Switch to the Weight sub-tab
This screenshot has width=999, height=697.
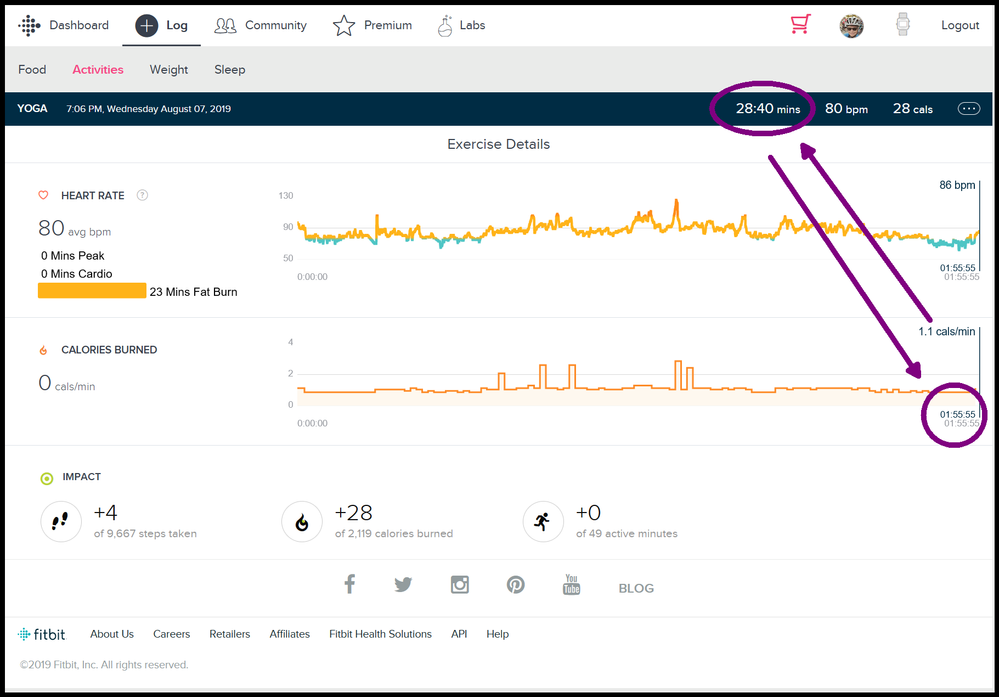click(x=169, y=69)
